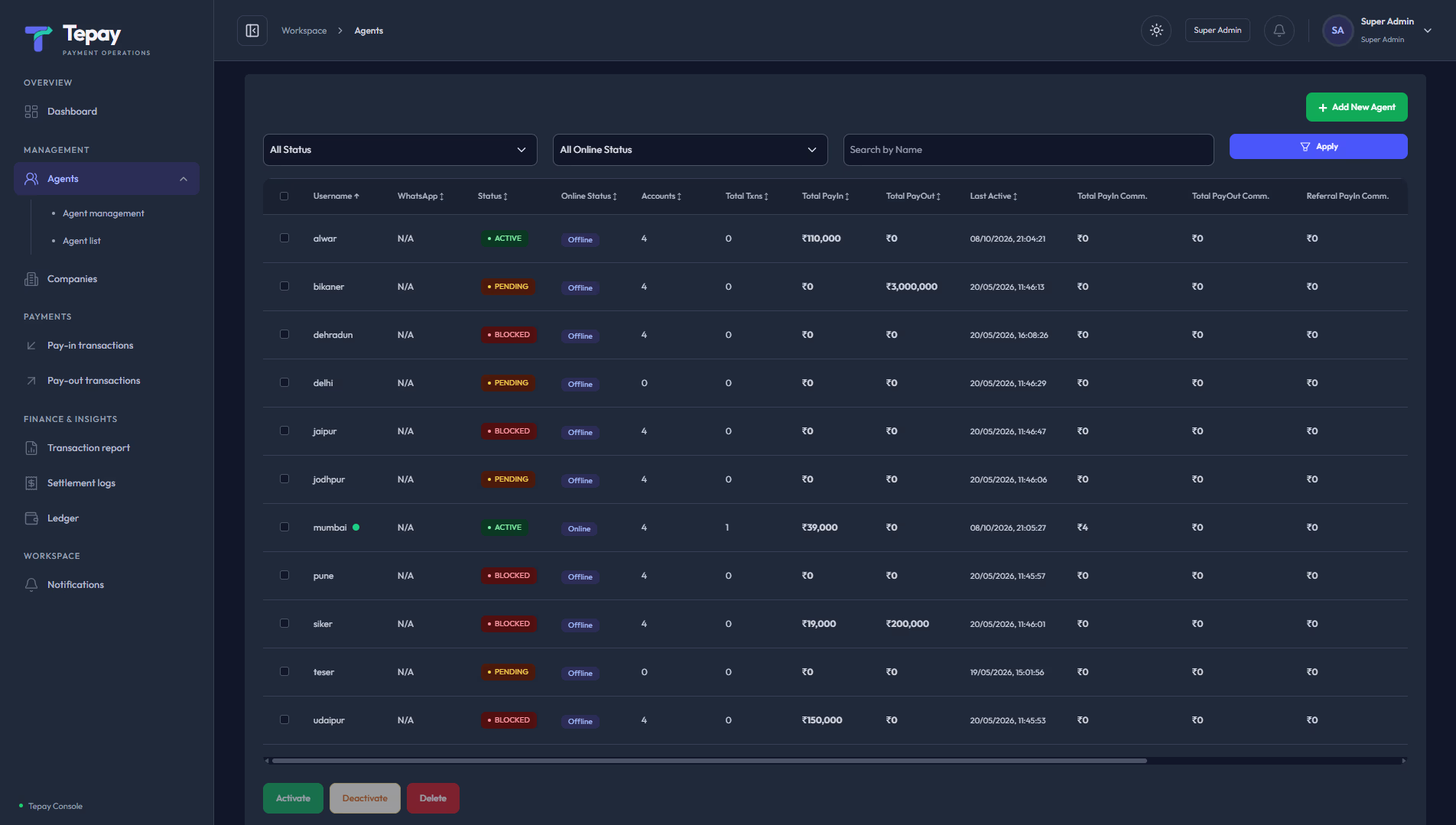Sort table by Total PayIn column
1456x825 pixels.
[825, 197]
